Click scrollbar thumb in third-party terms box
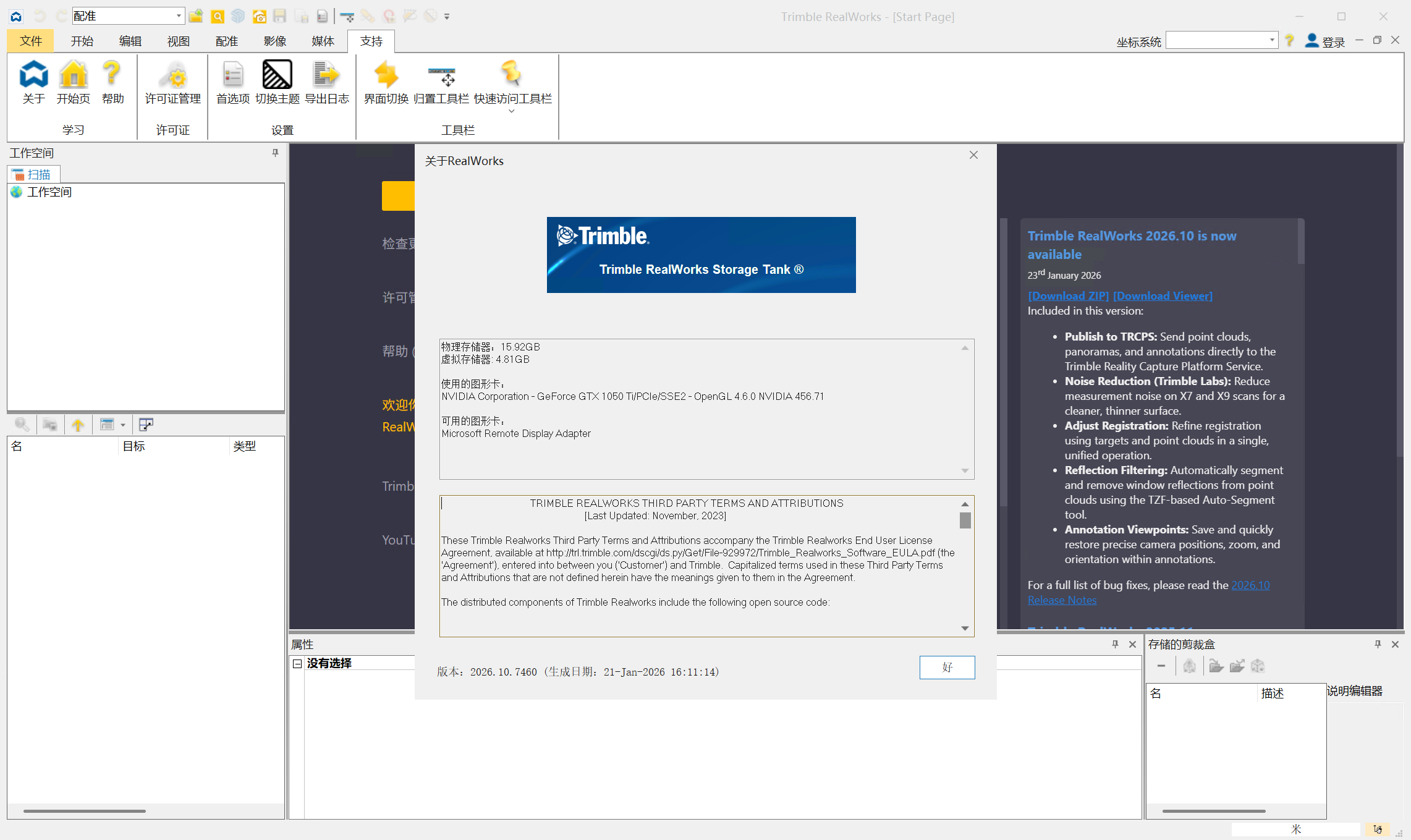The height and width of the screenshot is (840, 1411). [965, 520]
